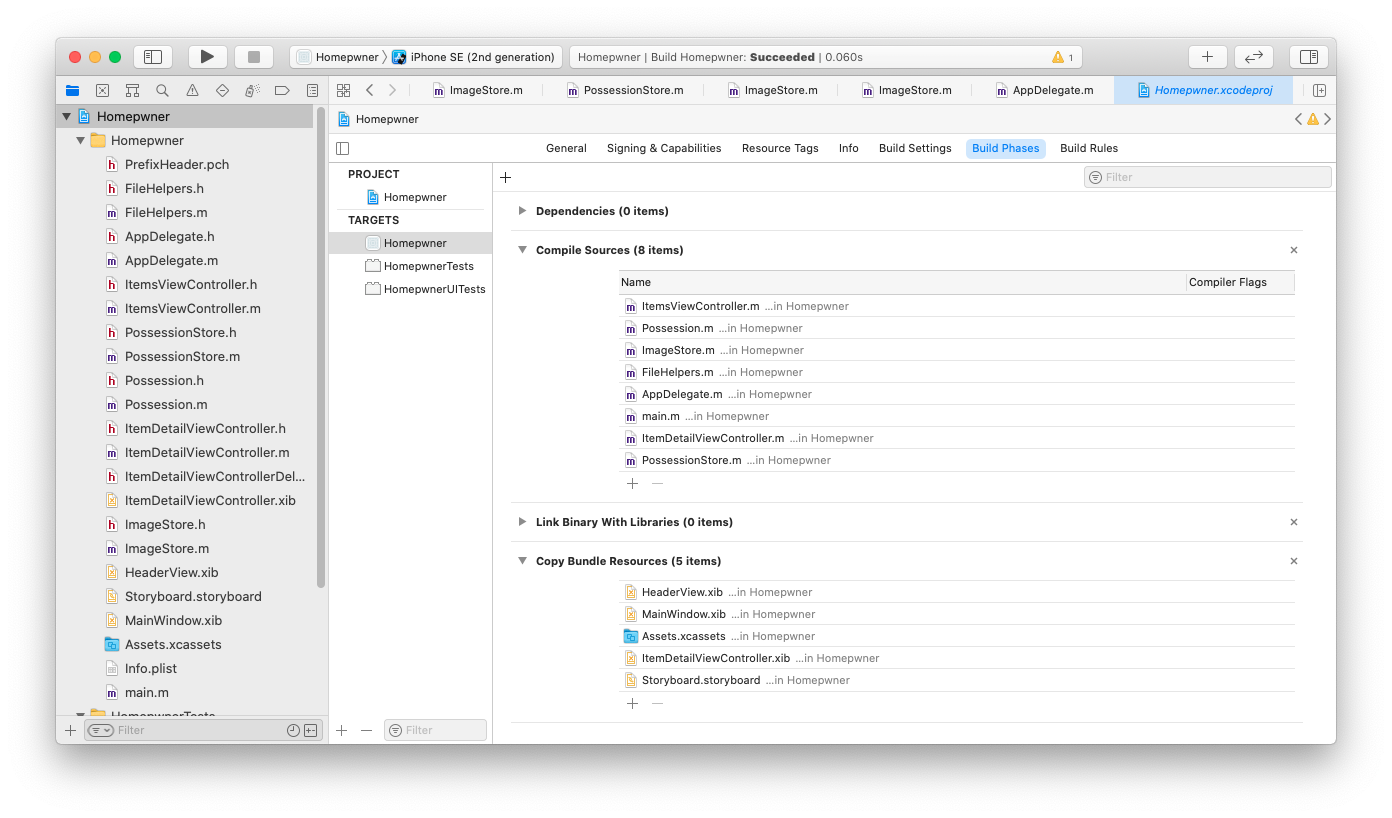Open the Test navigator diamond icon
Image resolution: width=1392 pixels, height=818 pixels.
[x=222, y=90]
